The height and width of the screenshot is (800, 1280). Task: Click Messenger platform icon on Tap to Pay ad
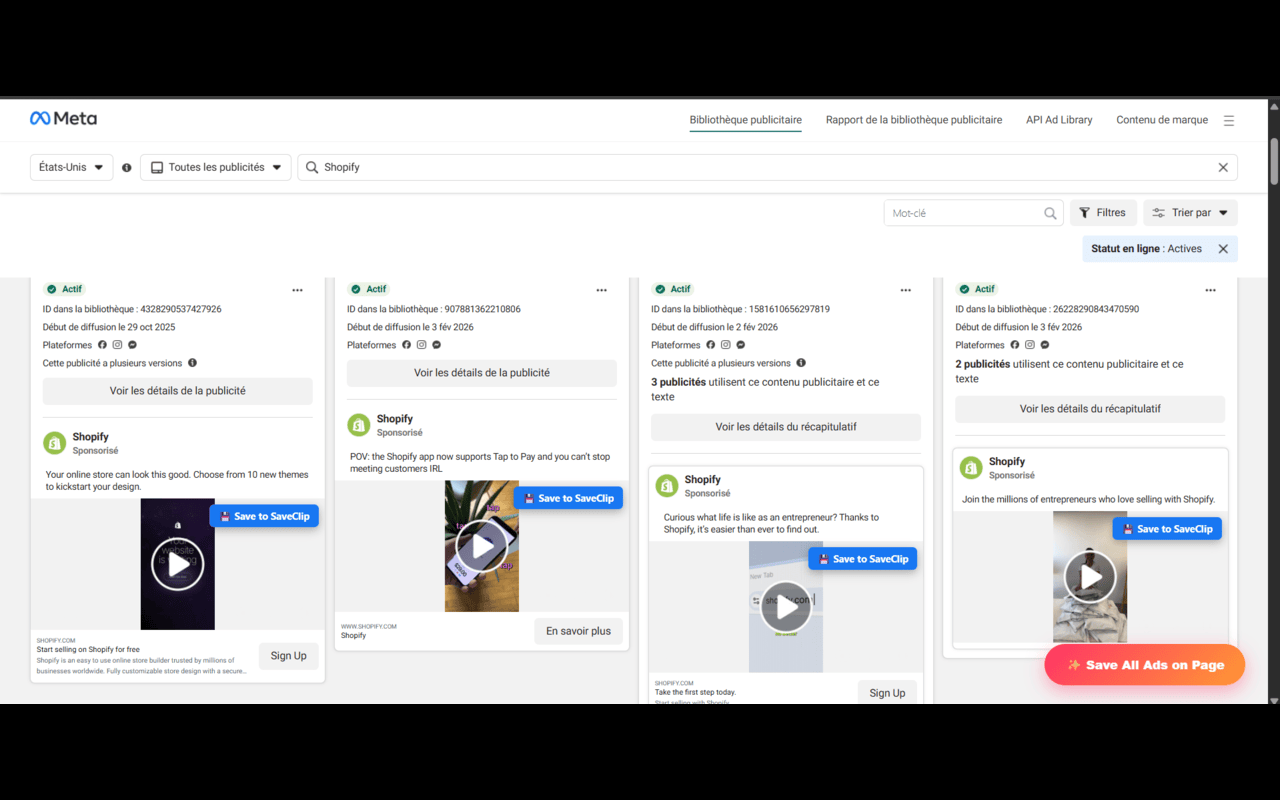(x=436, y=345)
